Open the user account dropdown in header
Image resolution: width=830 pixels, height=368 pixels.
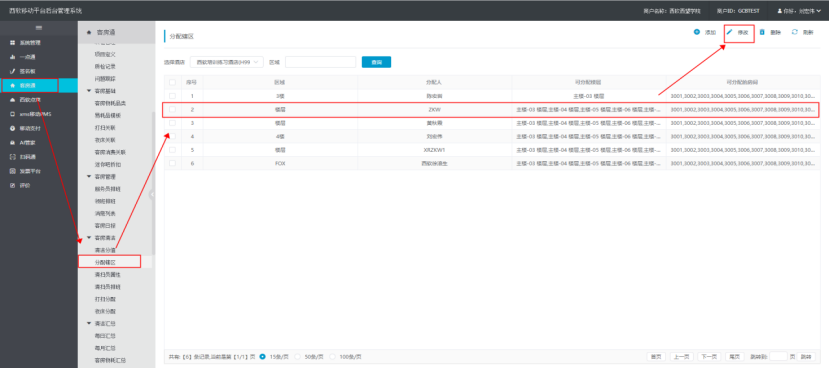tap(799, 11)
